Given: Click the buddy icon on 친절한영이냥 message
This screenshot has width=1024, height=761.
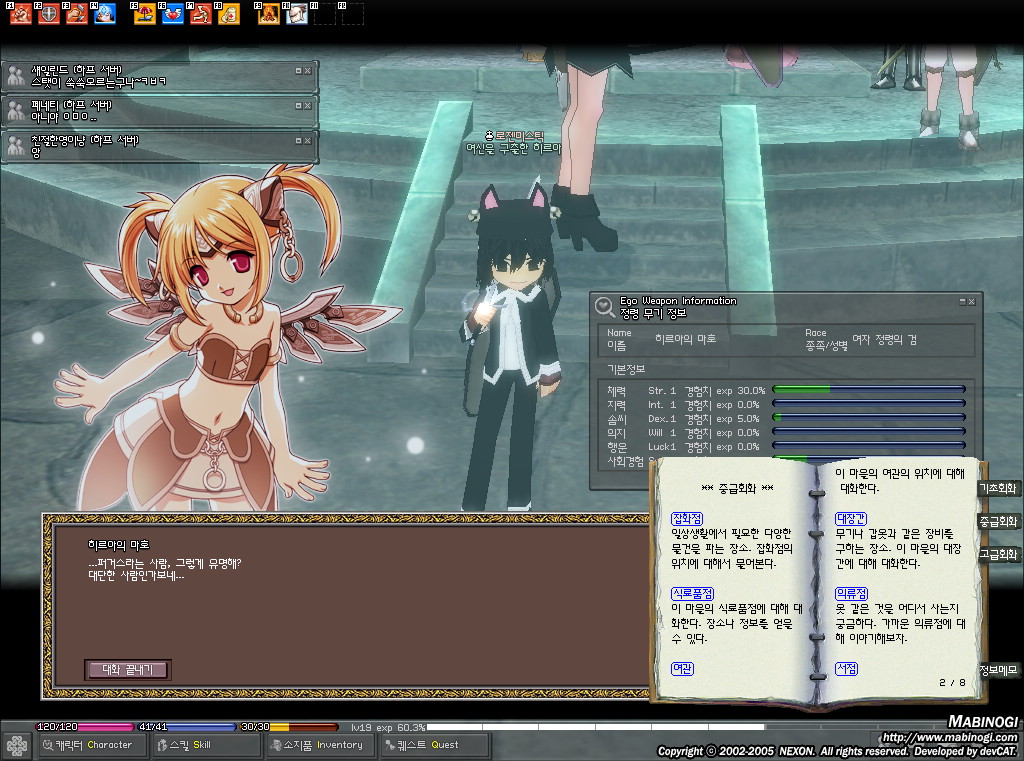Looking at the screenshot, I should tap(16, 147).
